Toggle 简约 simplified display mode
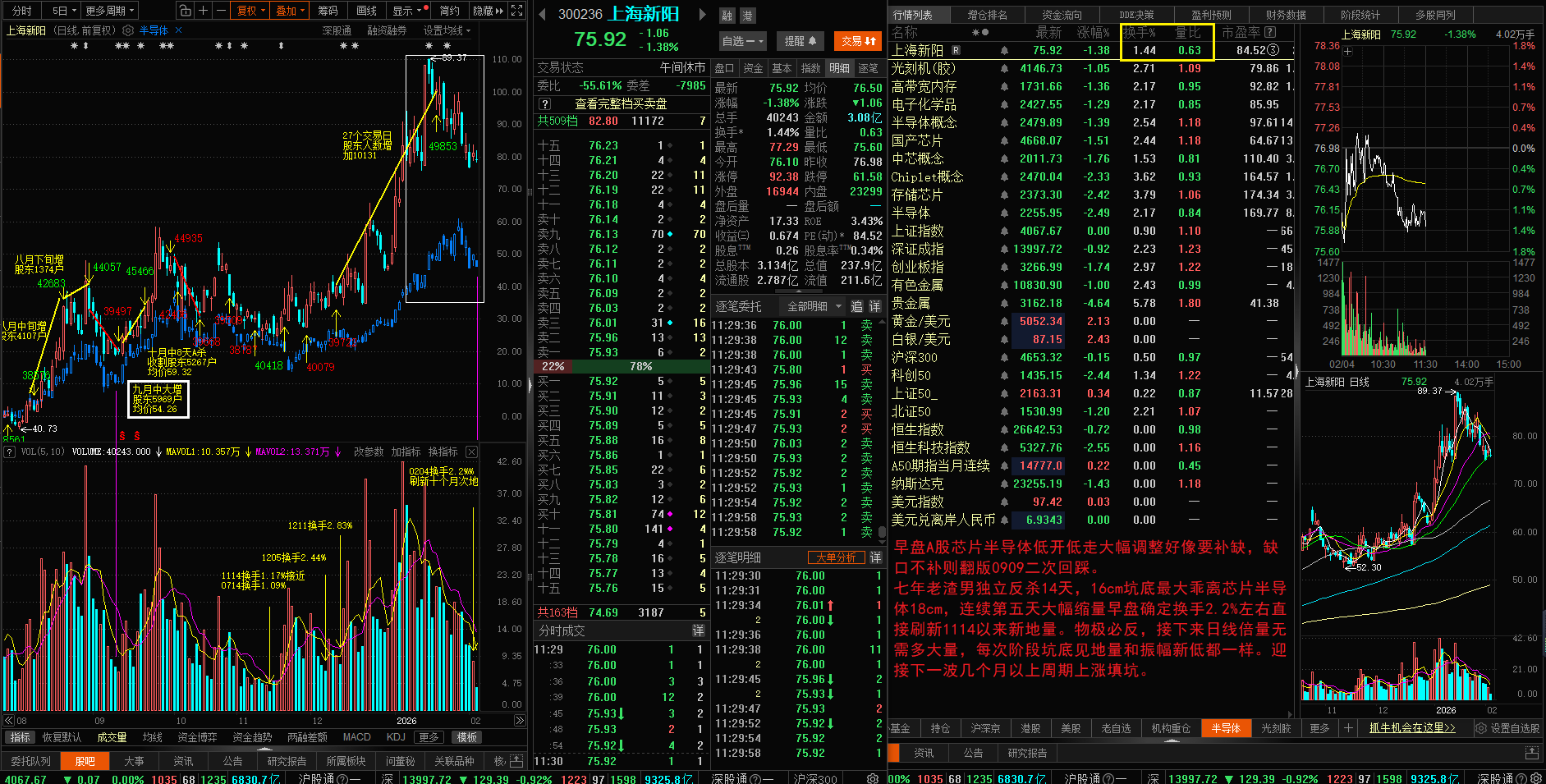 [x=449, y=11]
